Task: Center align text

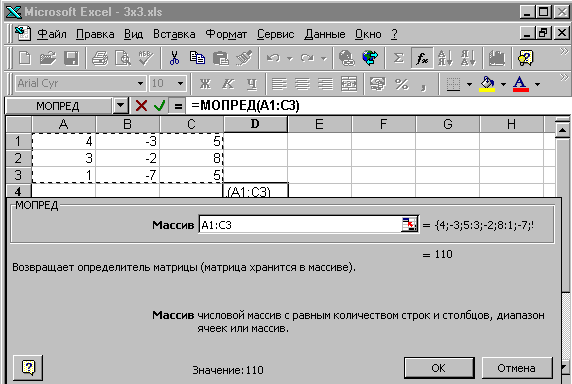Action: pyautogui.click(x=303, y=84)
